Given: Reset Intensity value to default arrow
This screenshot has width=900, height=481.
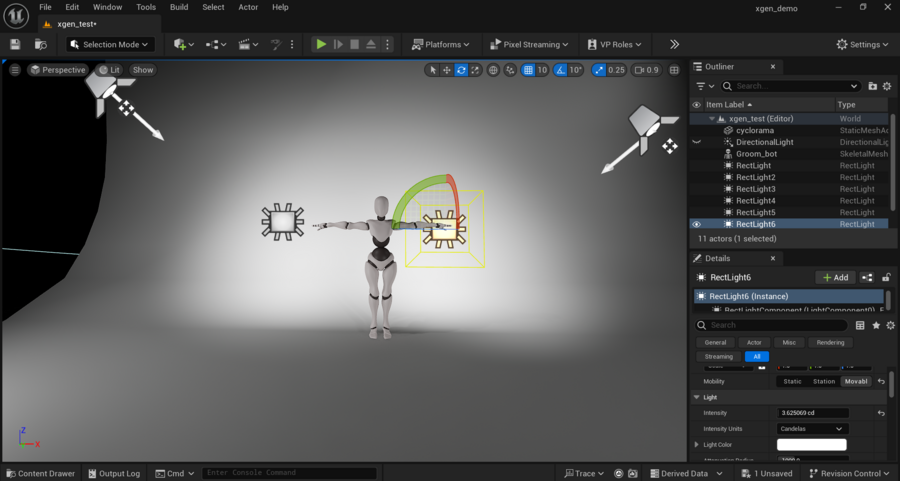Looking at the screenshot, I should tap(881, 413).
